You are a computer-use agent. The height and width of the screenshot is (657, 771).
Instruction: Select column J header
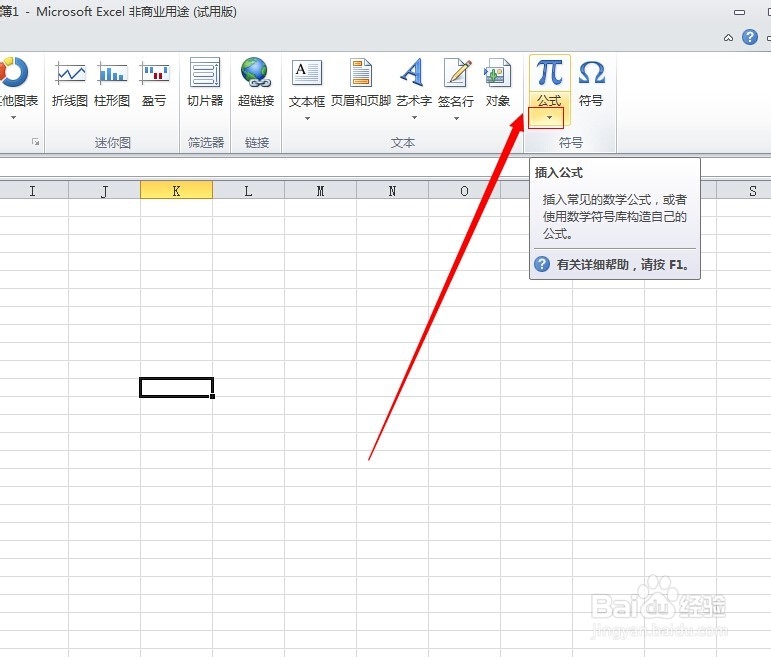[104, 191]
